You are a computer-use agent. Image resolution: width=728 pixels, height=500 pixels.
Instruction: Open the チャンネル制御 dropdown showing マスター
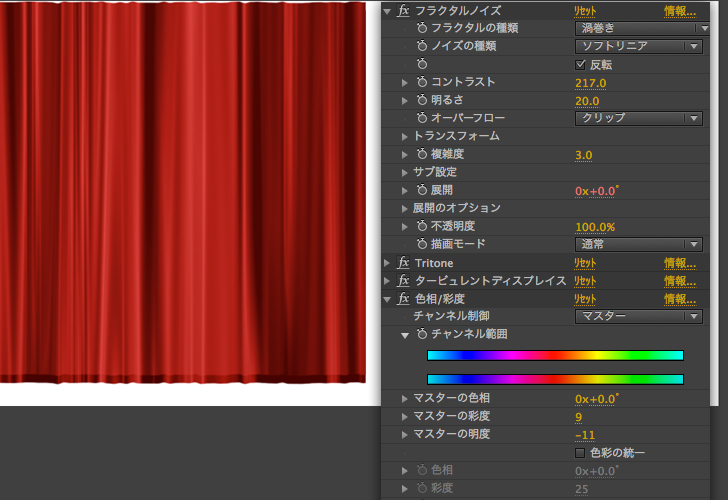[640, 317]
